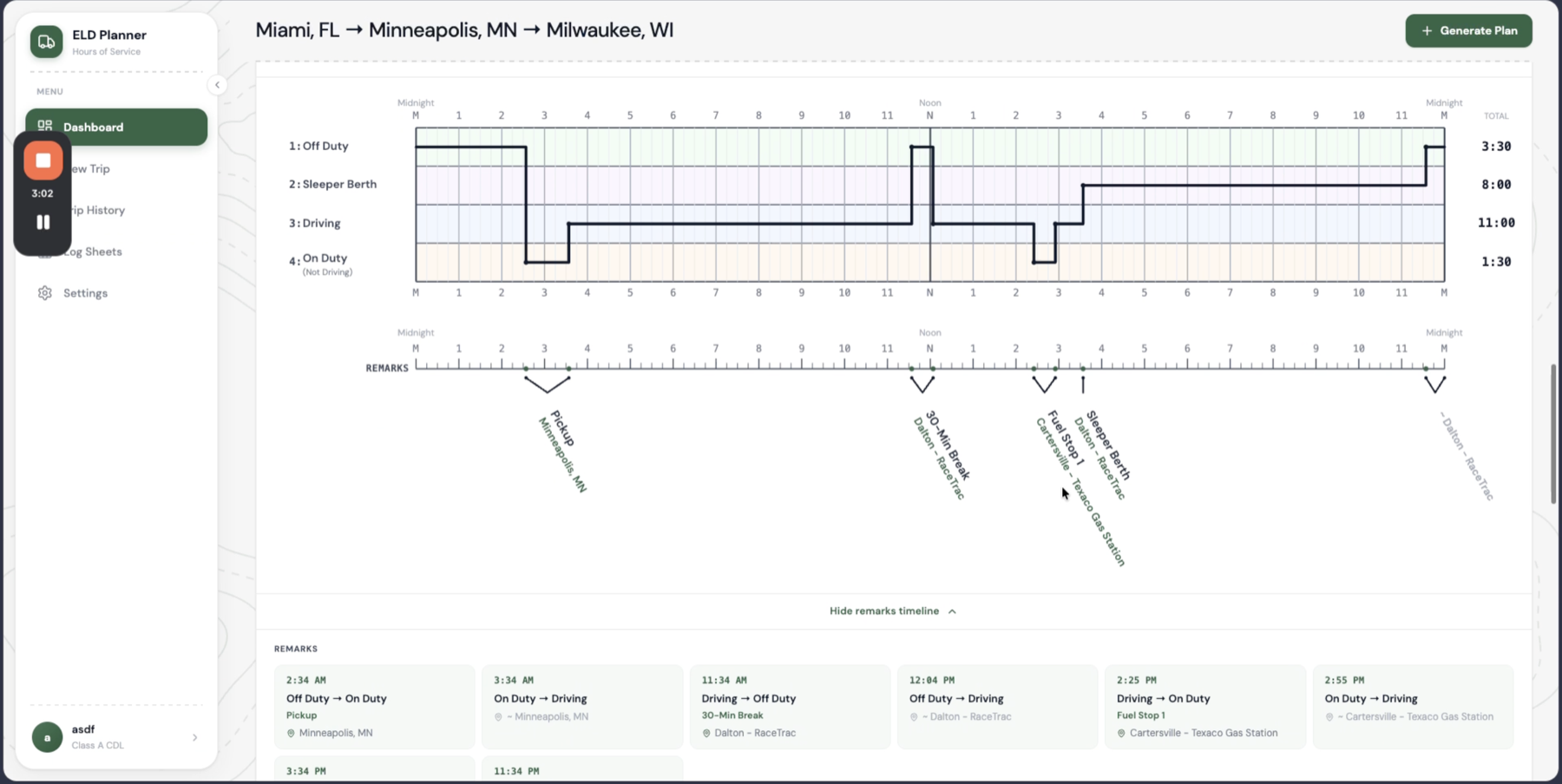Image resolution: width=1562 pixels, height=784 pixels.
Task: Click the 'Driving → On Duty' remark text
Action: pos(1164,699)
